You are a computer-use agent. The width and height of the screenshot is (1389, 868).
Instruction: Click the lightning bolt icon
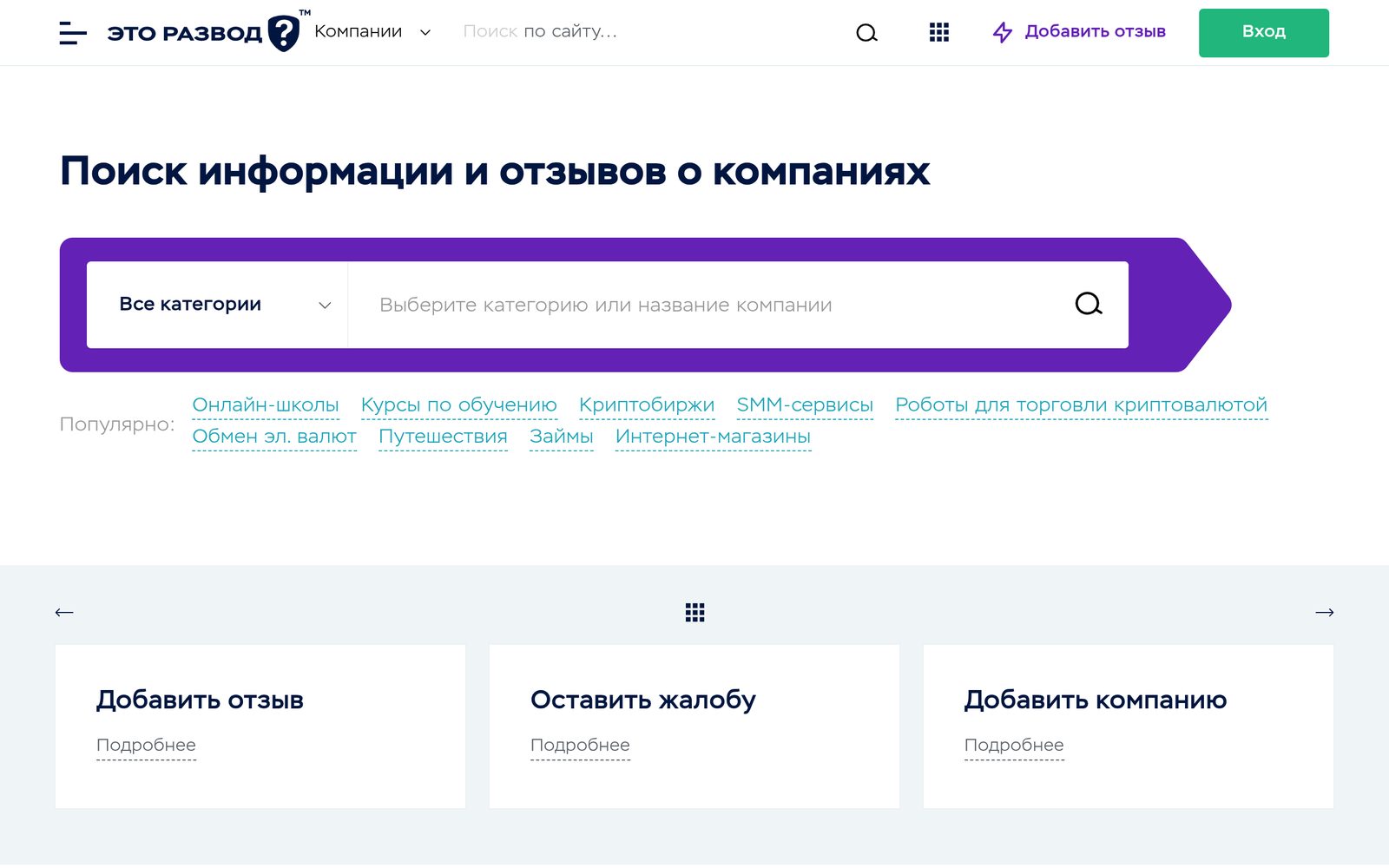(x=1003, y=32)
